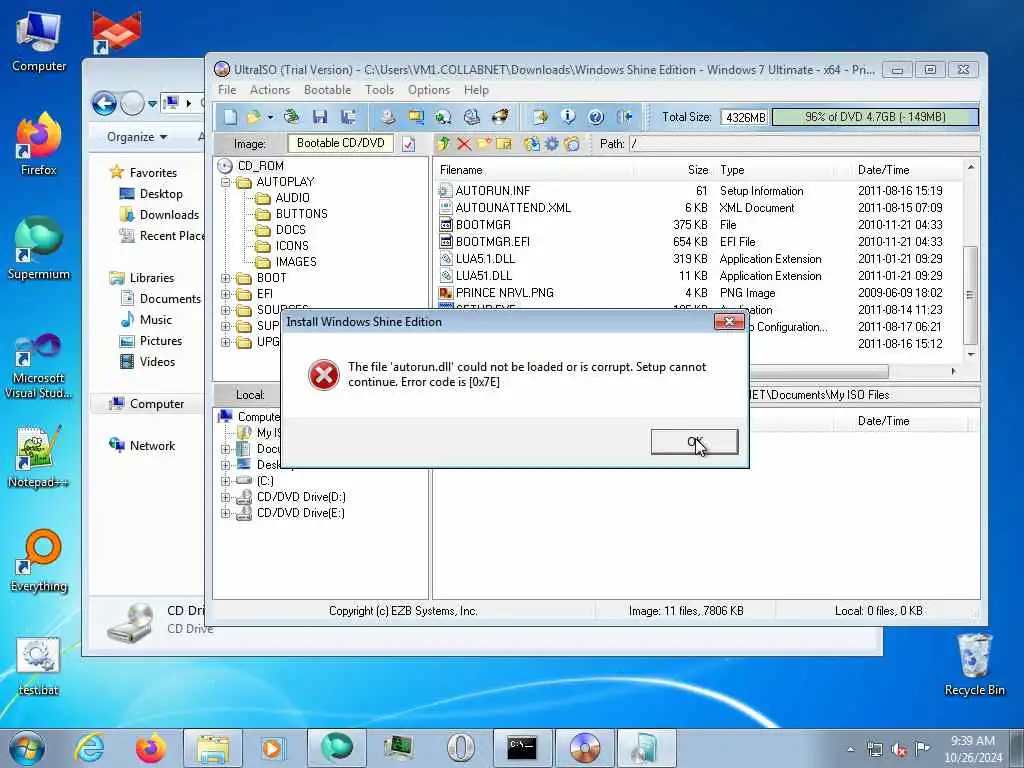
Task: Click the Exit door icon in UltraISO toolbar
Action: point(624,117)
